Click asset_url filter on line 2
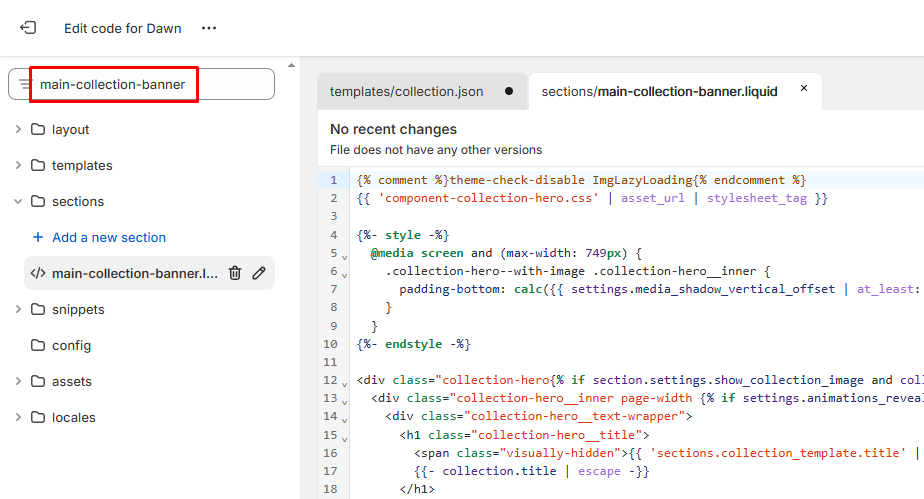 tap(653, 198)
